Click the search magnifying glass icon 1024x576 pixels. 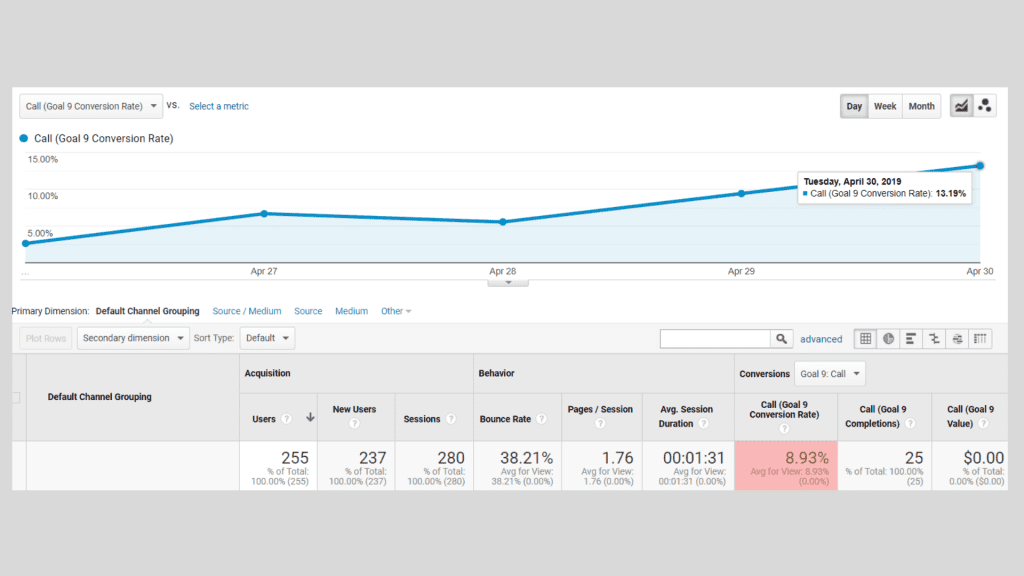coord(781,338)
